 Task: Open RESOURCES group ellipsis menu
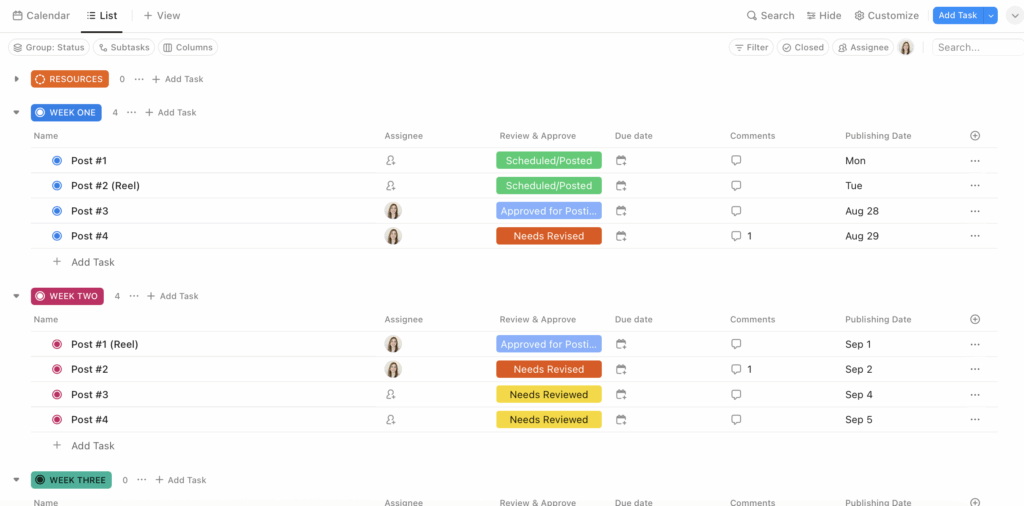138,79
